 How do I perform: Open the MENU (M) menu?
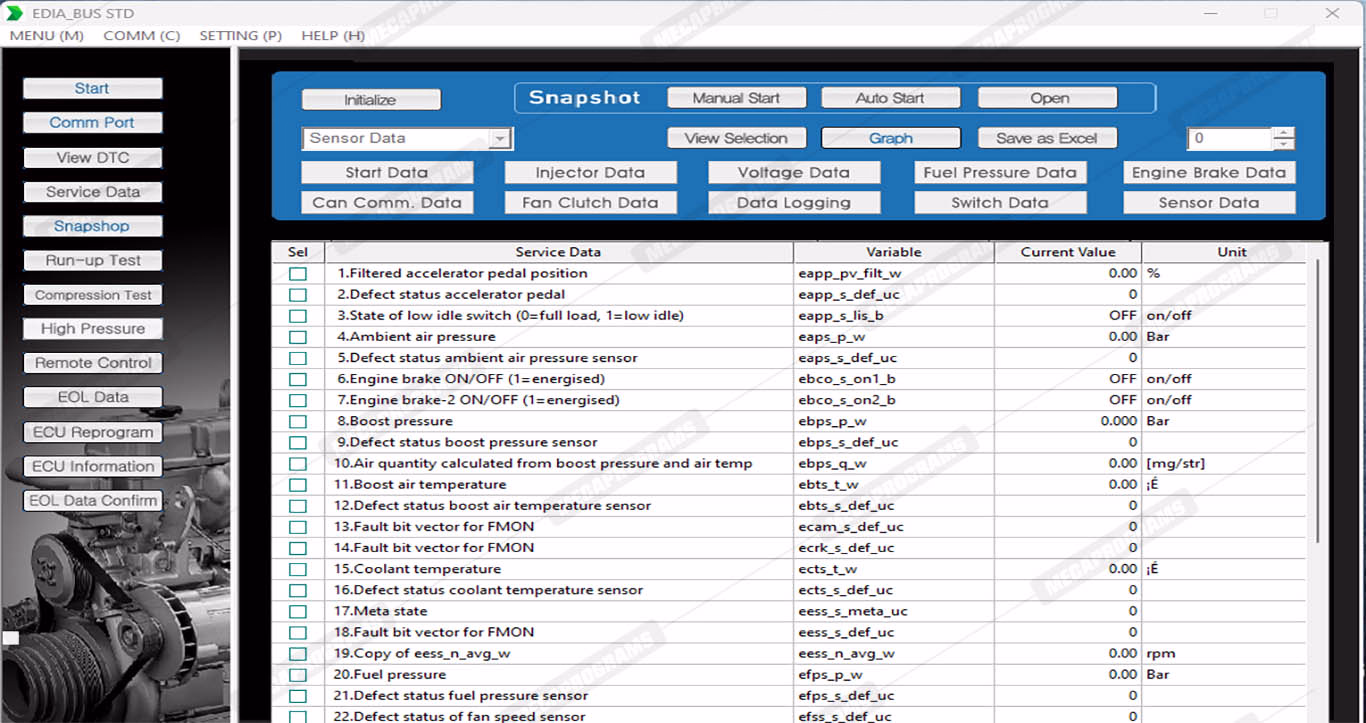[x=46, y=35]
